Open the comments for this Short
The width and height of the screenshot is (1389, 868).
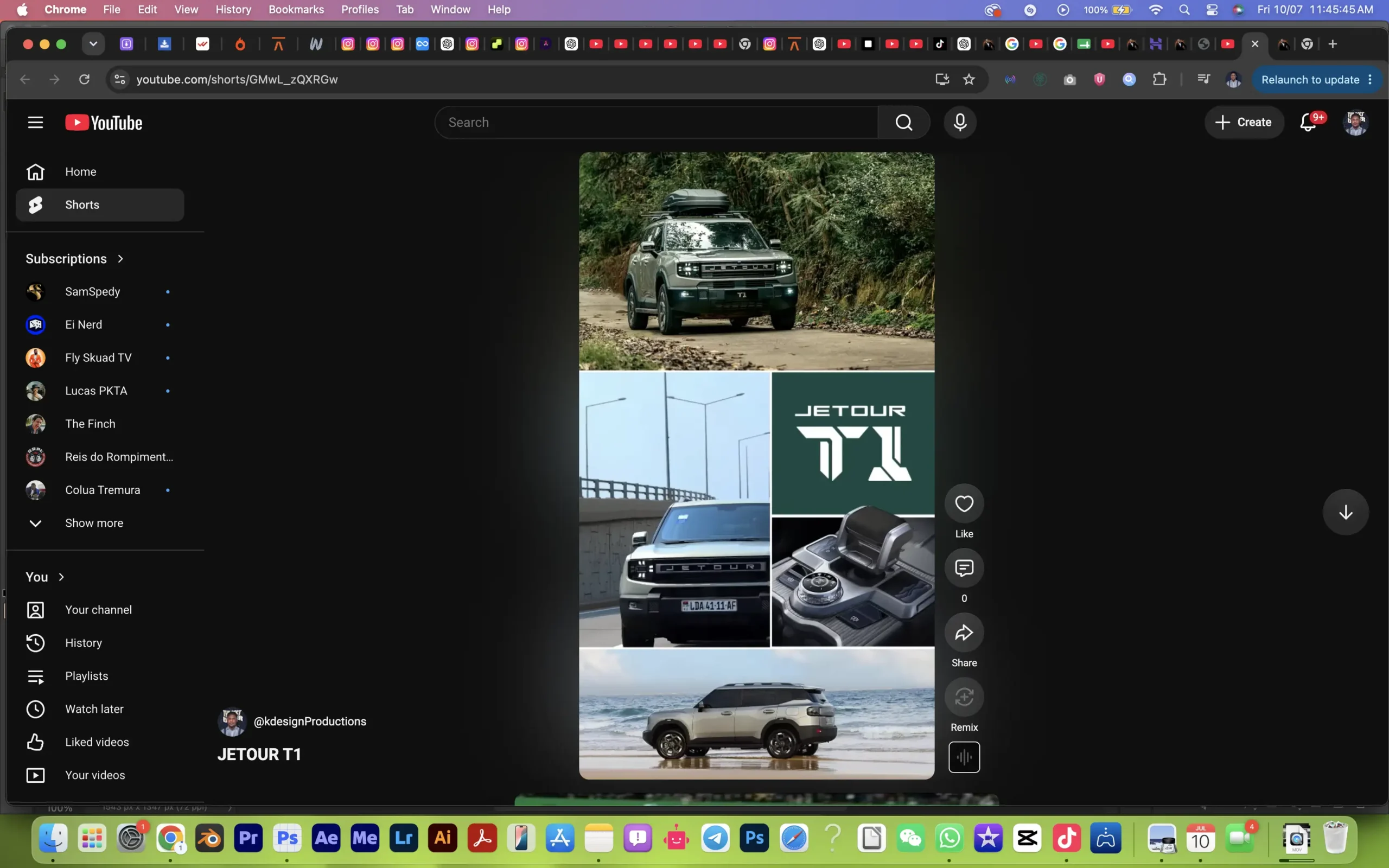point(964,568)
